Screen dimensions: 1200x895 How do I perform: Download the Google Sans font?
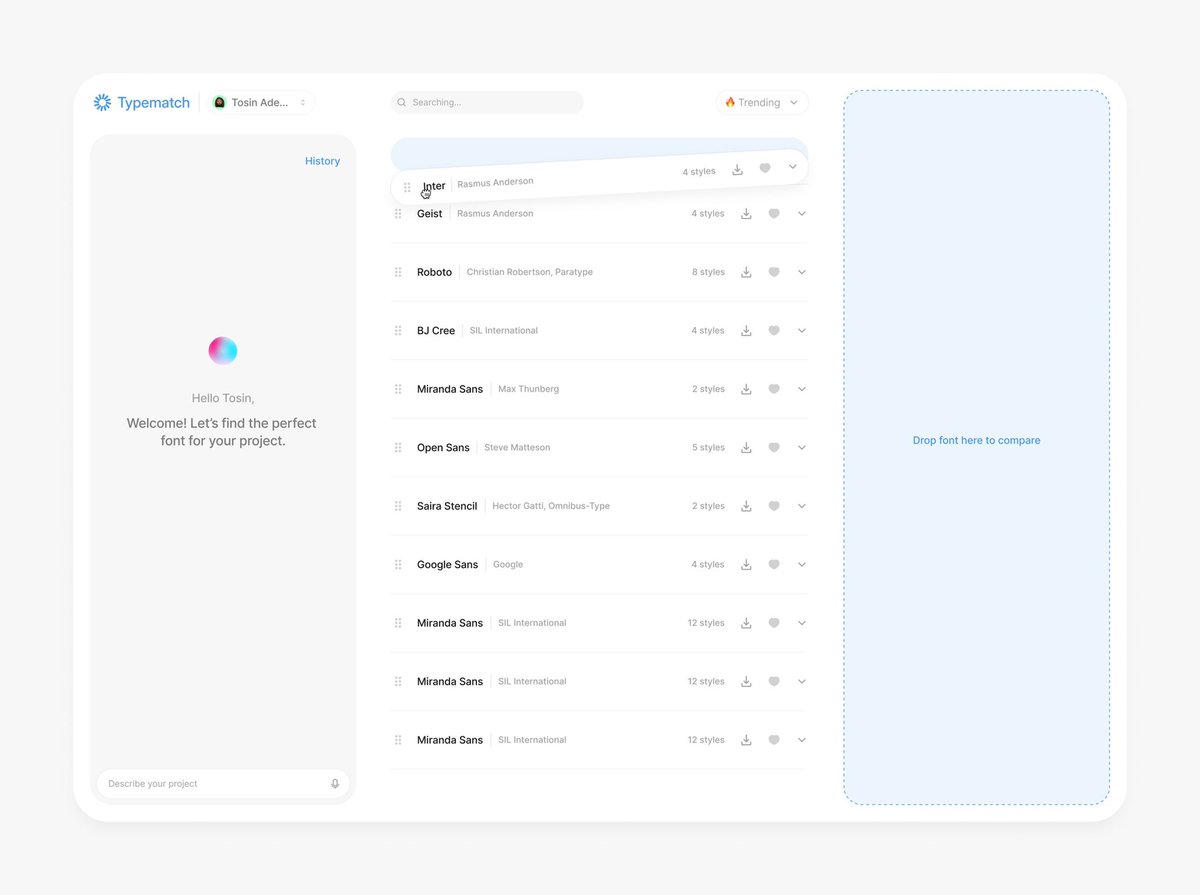(746, 565)
